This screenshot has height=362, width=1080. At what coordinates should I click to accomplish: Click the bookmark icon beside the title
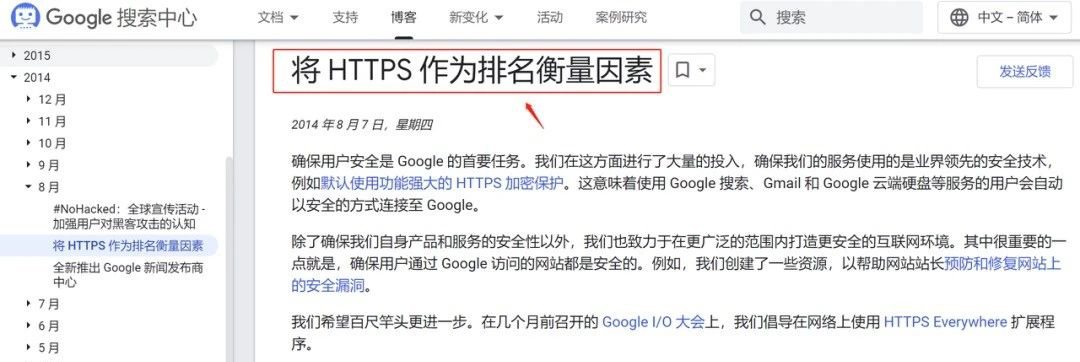coord(683,70)
